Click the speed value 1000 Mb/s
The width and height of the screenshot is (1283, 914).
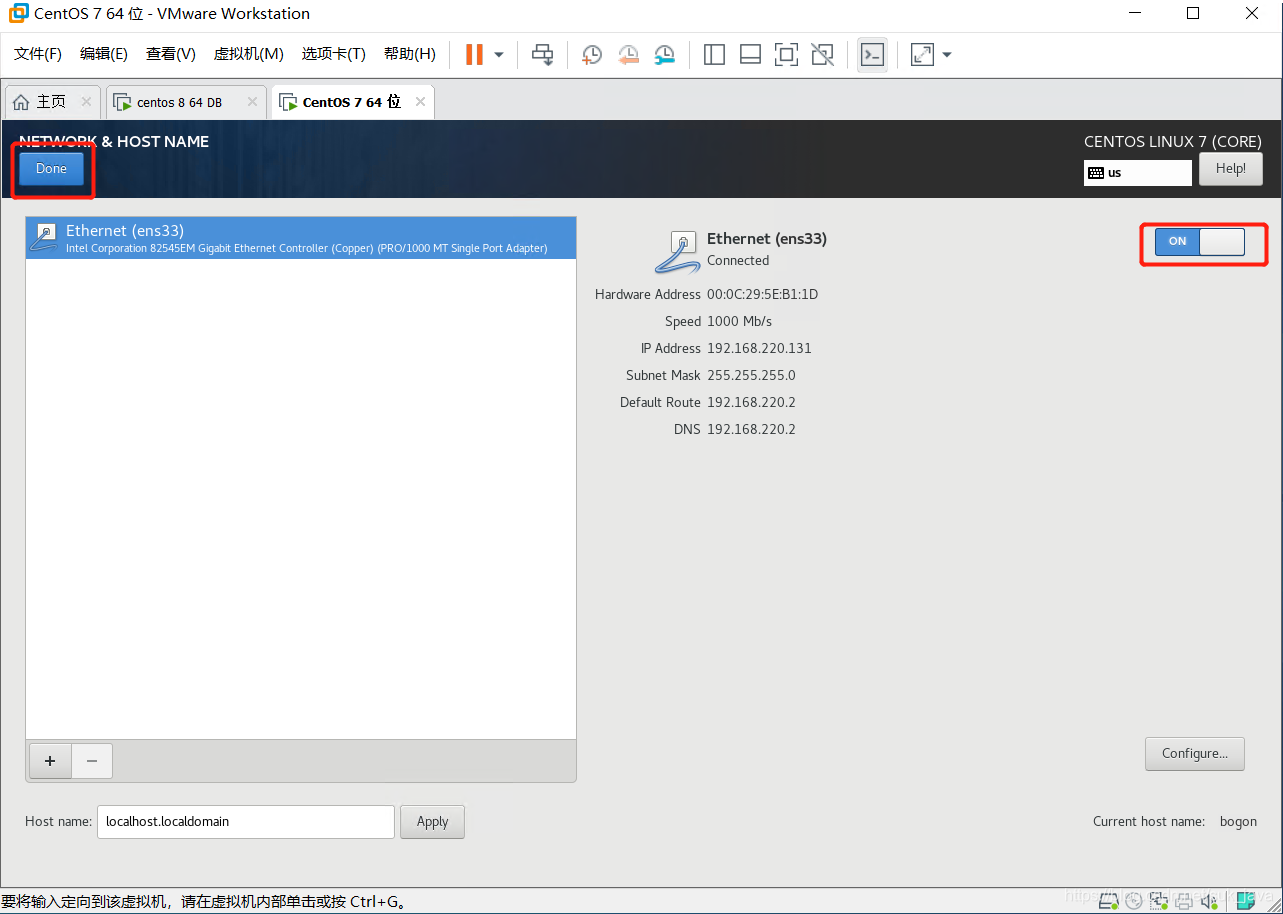click(739, 321)
